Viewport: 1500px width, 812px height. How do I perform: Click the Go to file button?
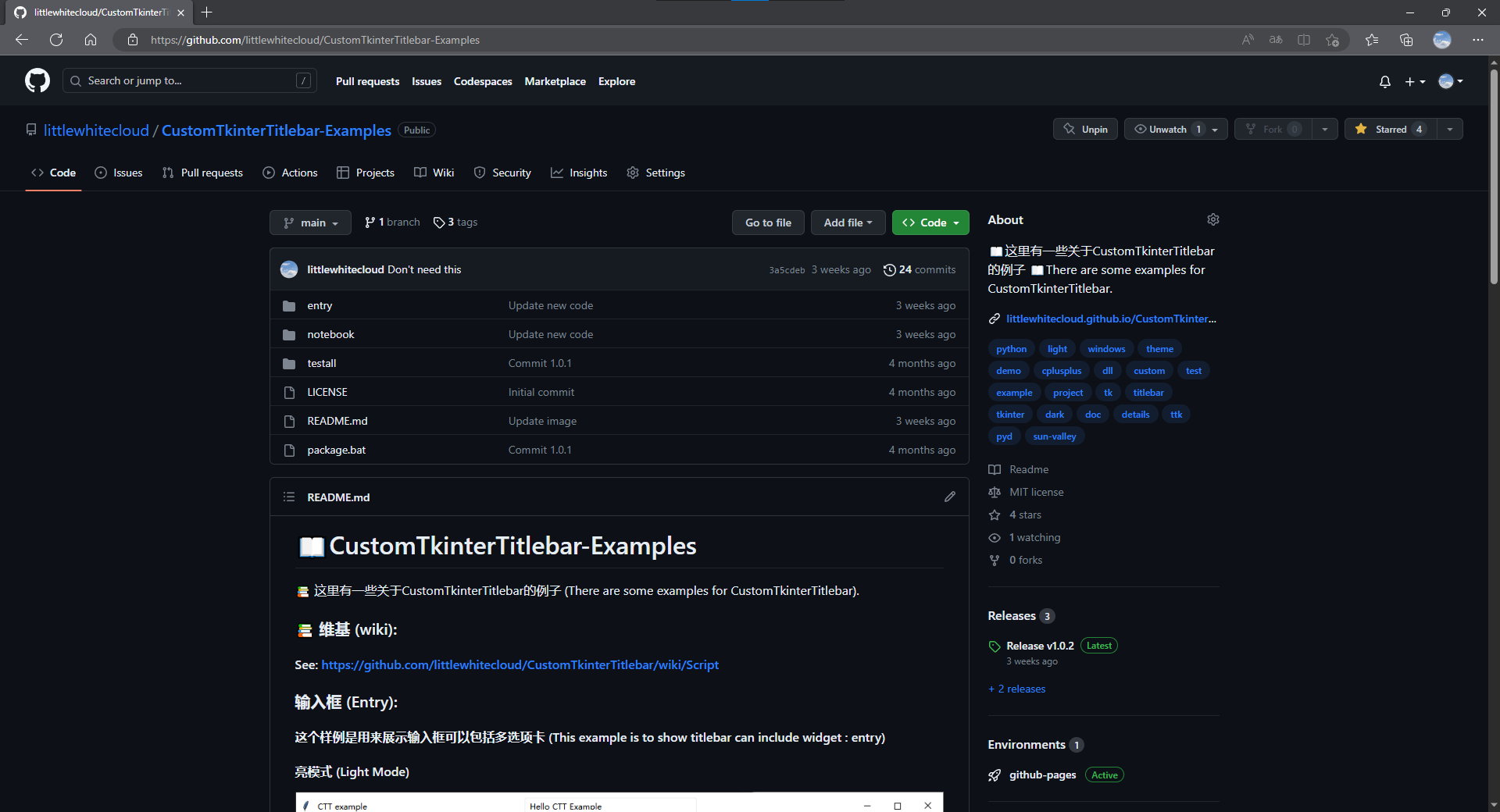[x=768, y=223]
